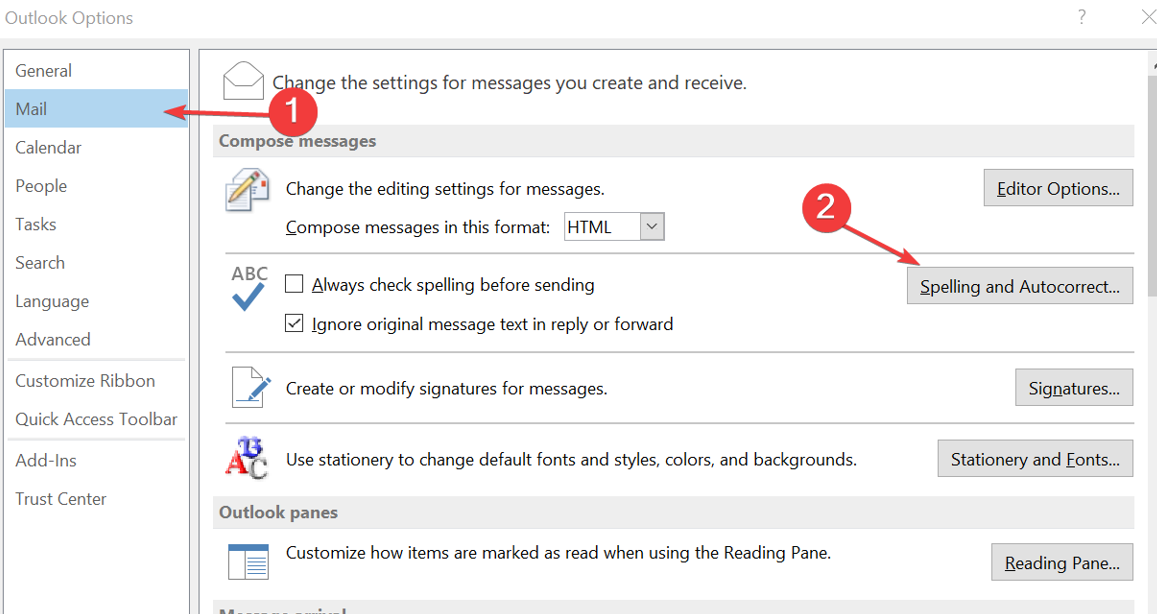Open the People options category
The width and height of the screenshot is (1157, 614).
tap(96, 186)
